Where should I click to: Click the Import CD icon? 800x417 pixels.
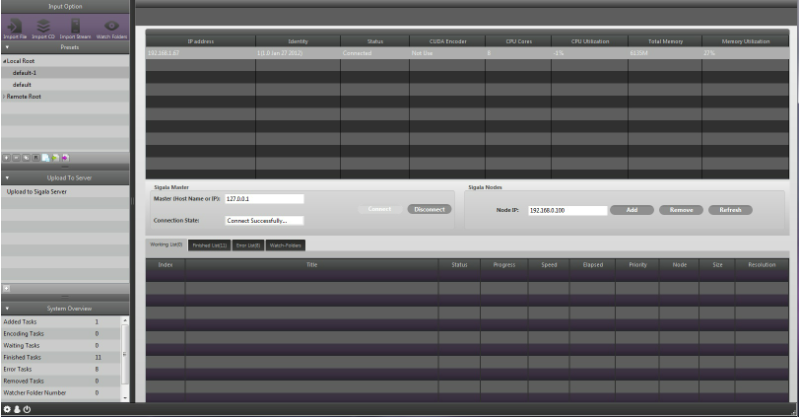44,29
